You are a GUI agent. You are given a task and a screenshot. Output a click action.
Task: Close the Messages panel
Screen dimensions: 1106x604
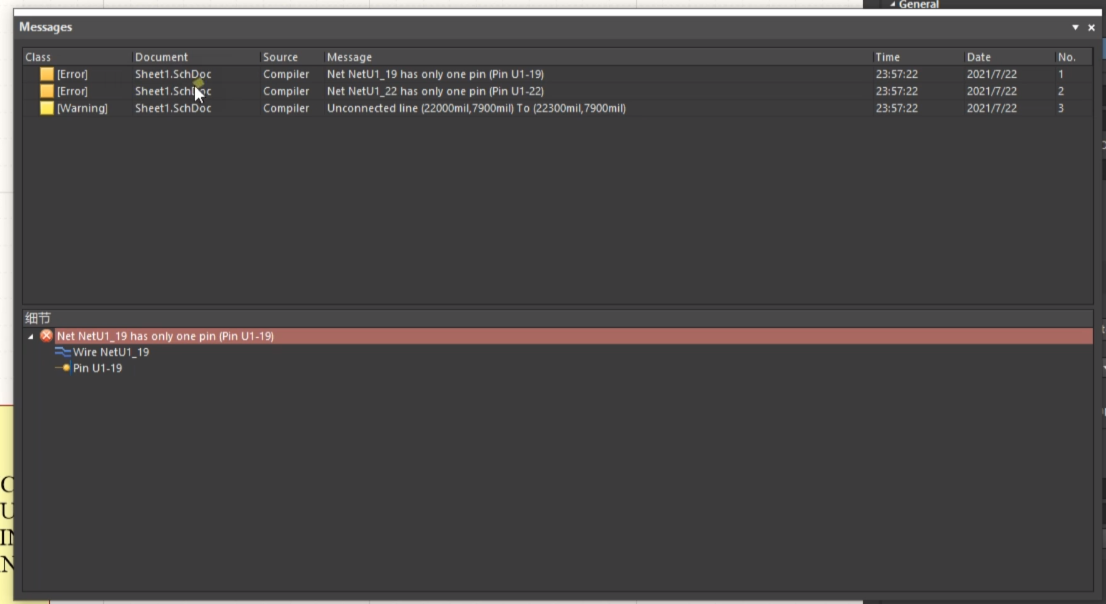click(1091, 28)
